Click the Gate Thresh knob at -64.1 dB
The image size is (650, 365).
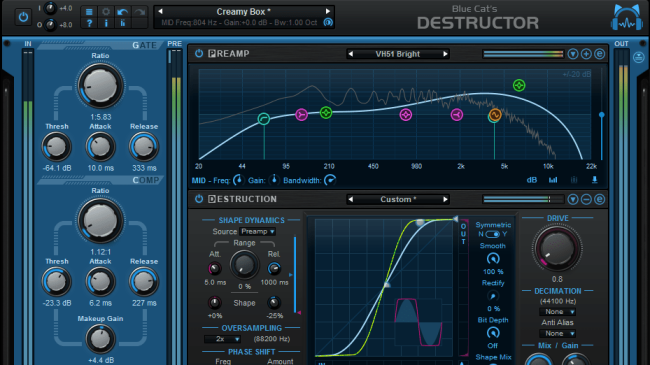(x=56, y=146)
